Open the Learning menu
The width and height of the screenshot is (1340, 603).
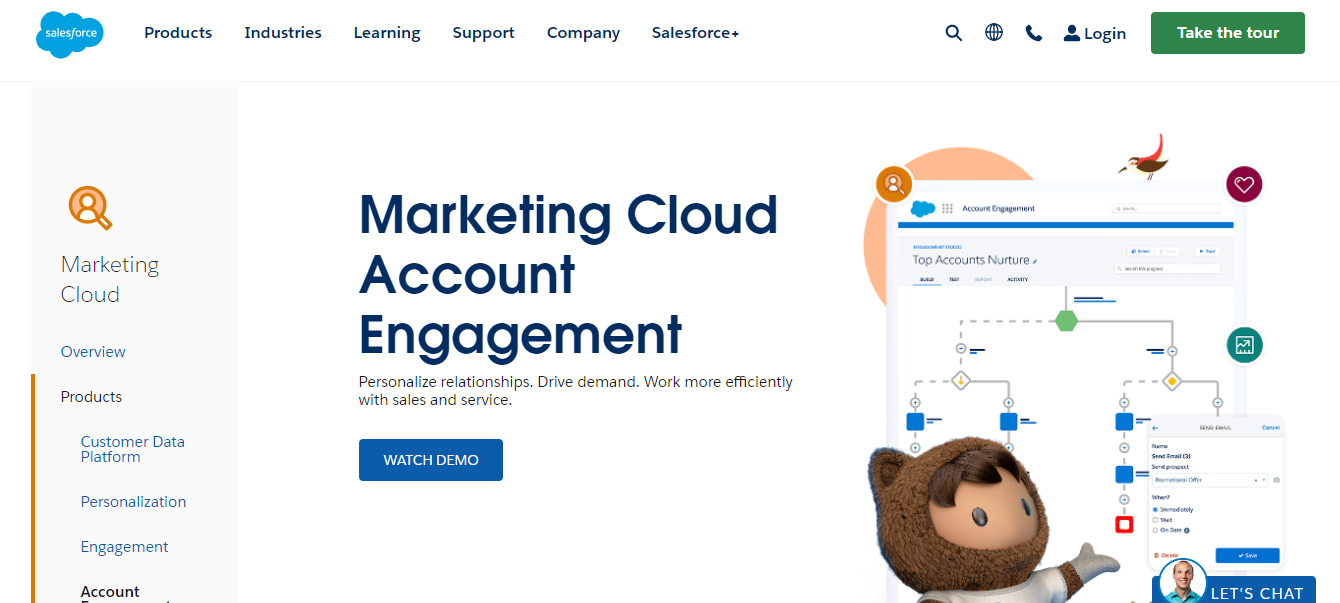pyautogui.click(x=387, y=33)
